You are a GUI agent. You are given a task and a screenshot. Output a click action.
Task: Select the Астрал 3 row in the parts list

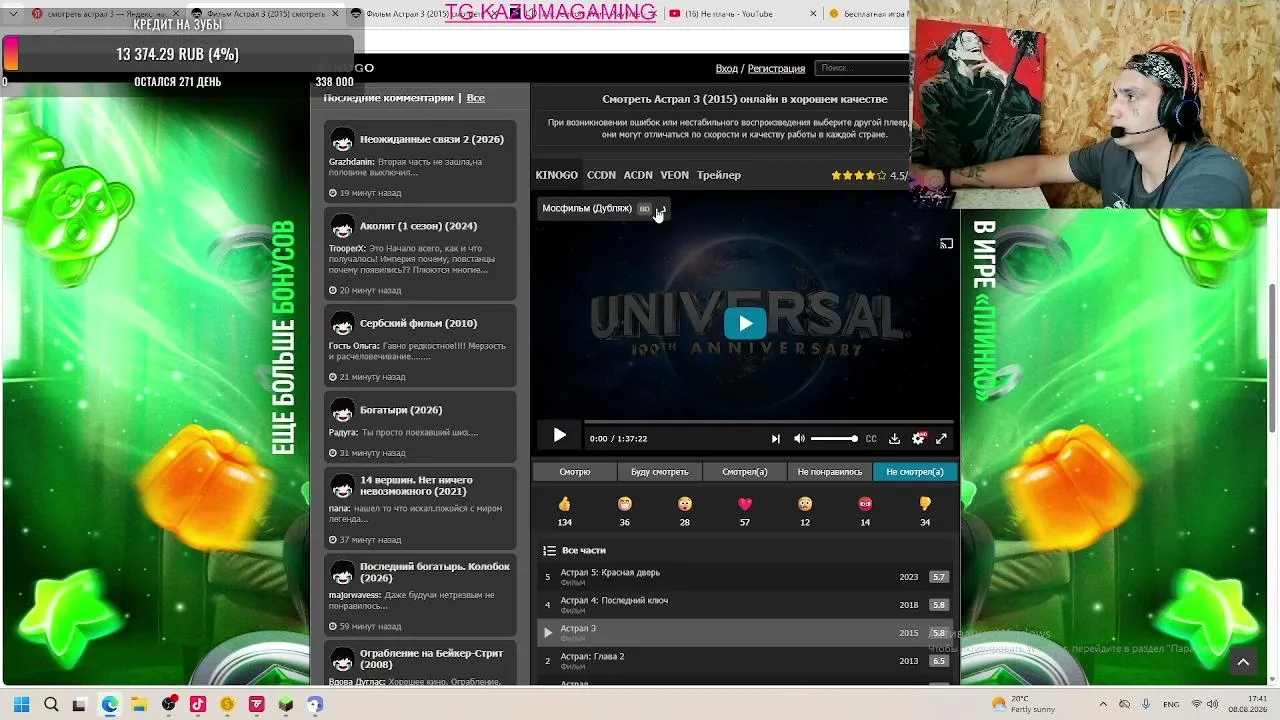click(x=745, y=633)
